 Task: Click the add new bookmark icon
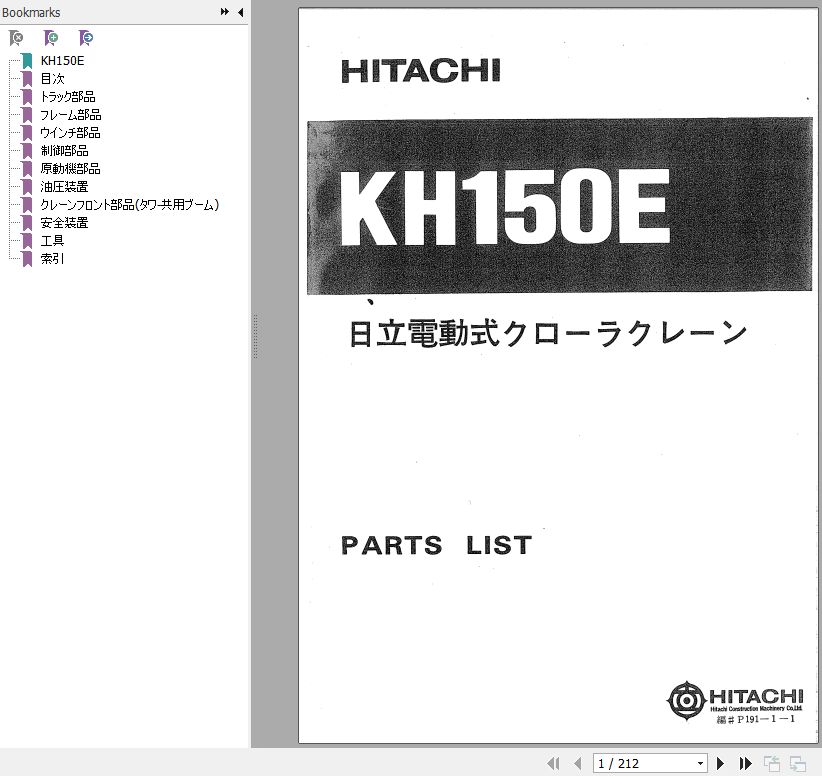(51, 38)
